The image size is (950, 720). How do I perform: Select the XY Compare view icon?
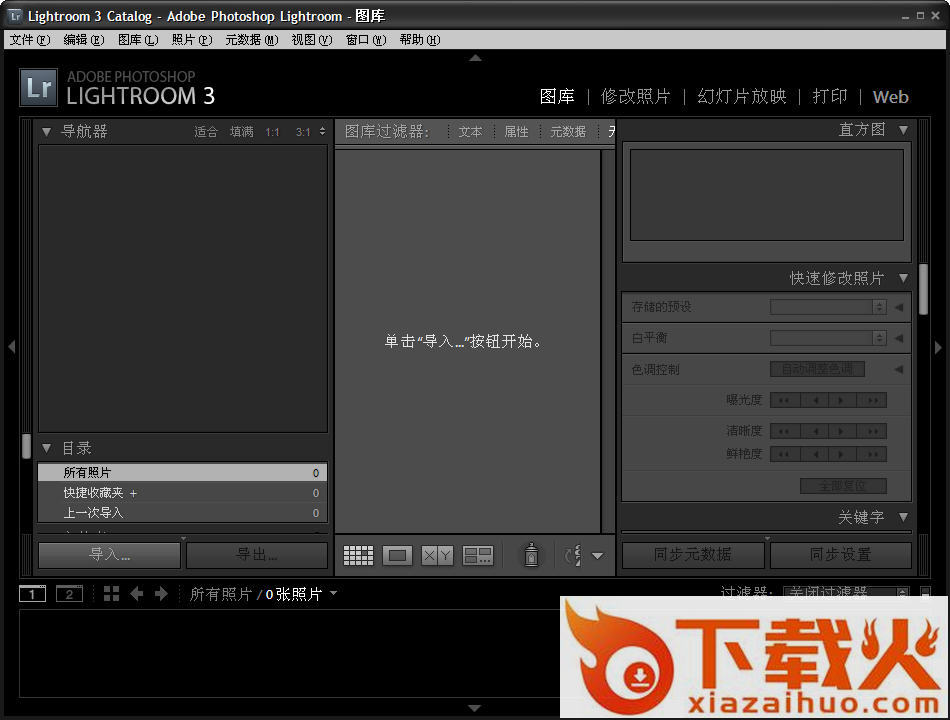(x=437, y=555)
